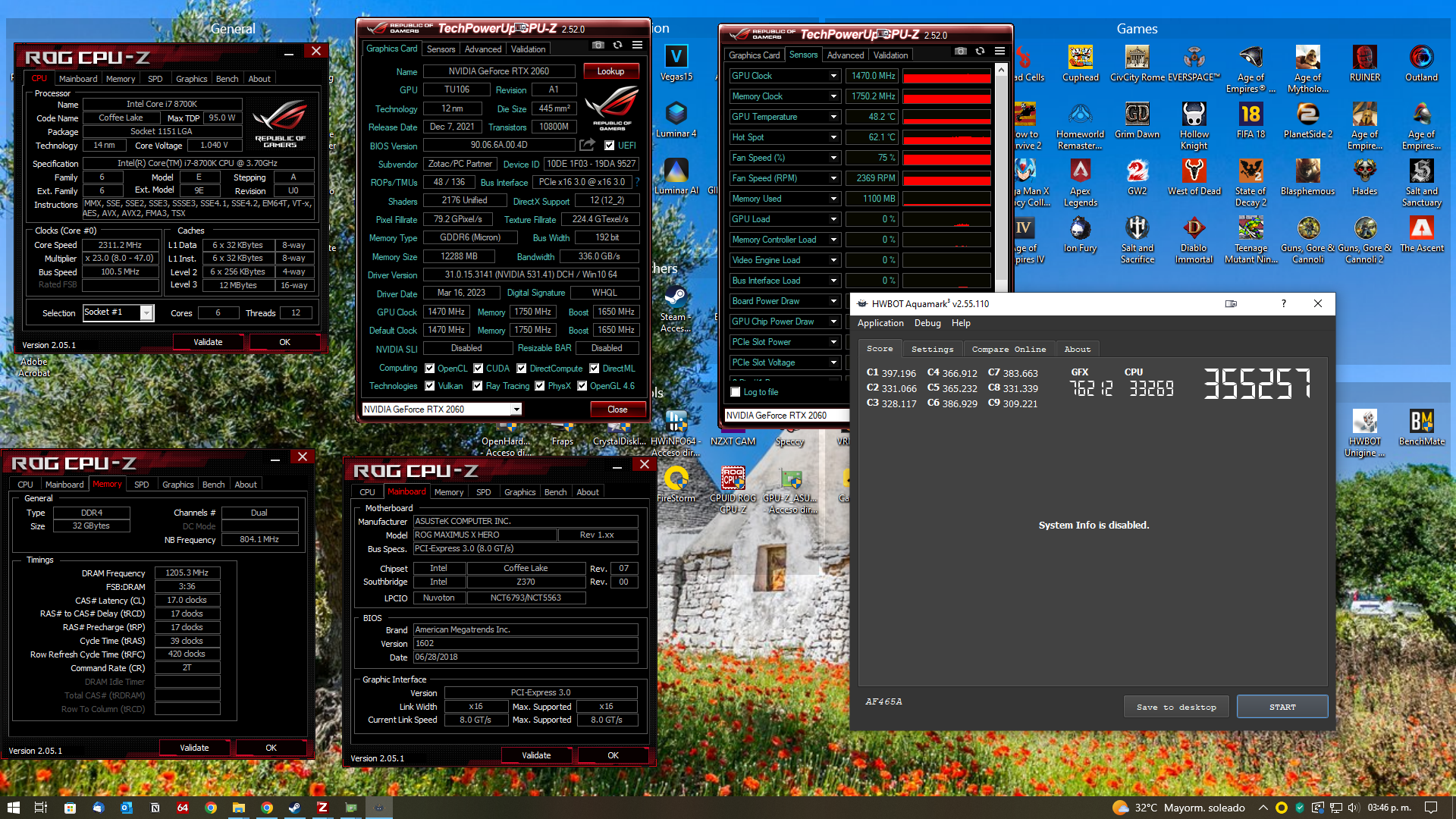Expand the GPU Temperature sensor dropdown

tap(833, 117)
